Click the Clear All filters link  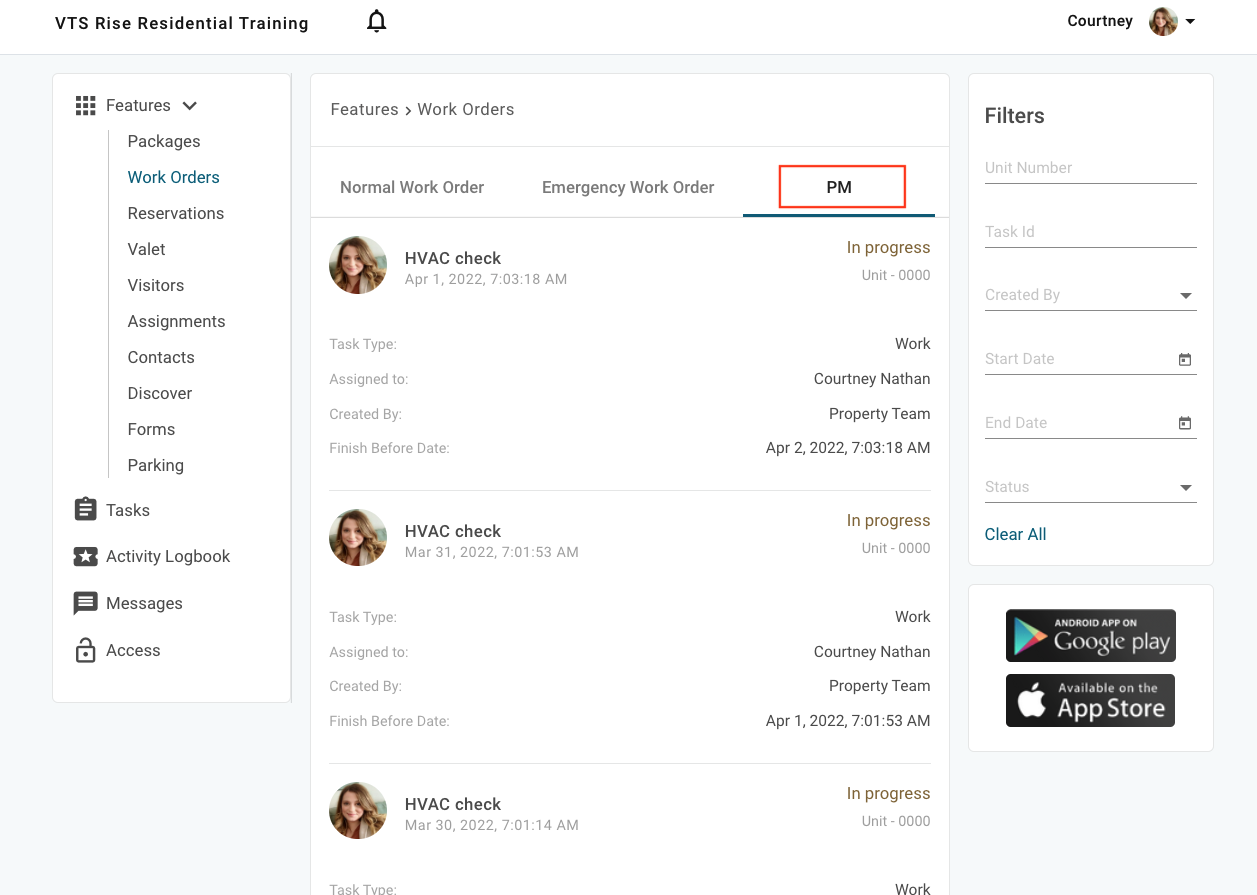pyautogui.click(x=1015, y=534)
